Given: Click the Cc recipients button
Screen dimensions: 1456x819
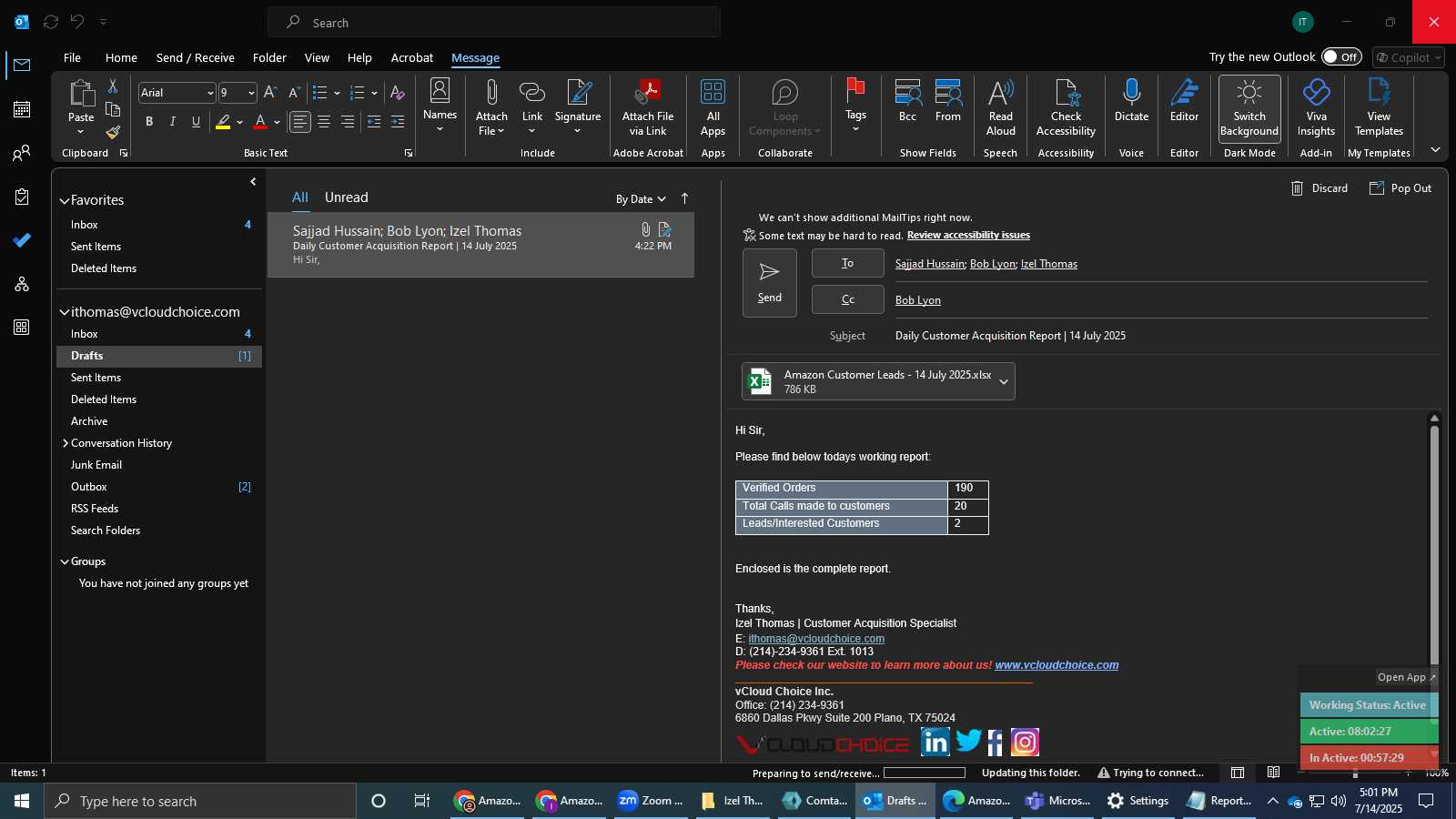Looking at the screenshot, I should 848,299.
